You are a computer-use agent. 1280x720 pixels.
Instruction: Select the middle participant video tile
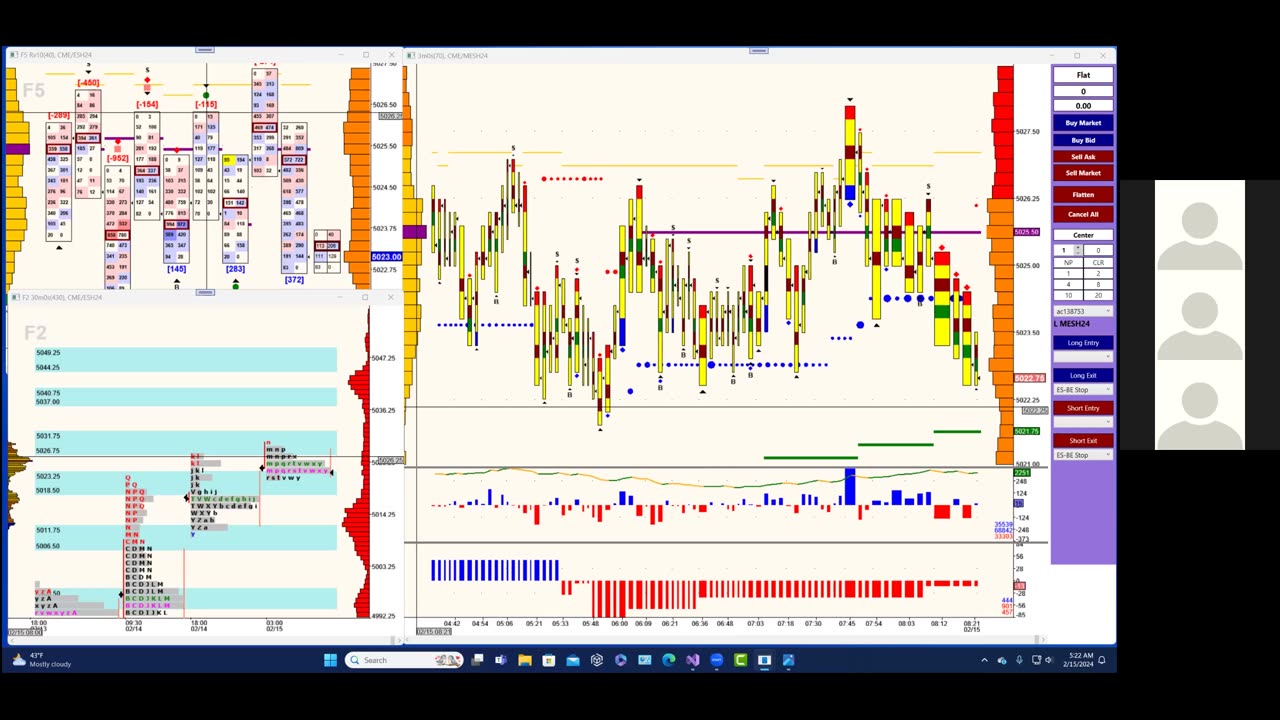(1200, 315)
